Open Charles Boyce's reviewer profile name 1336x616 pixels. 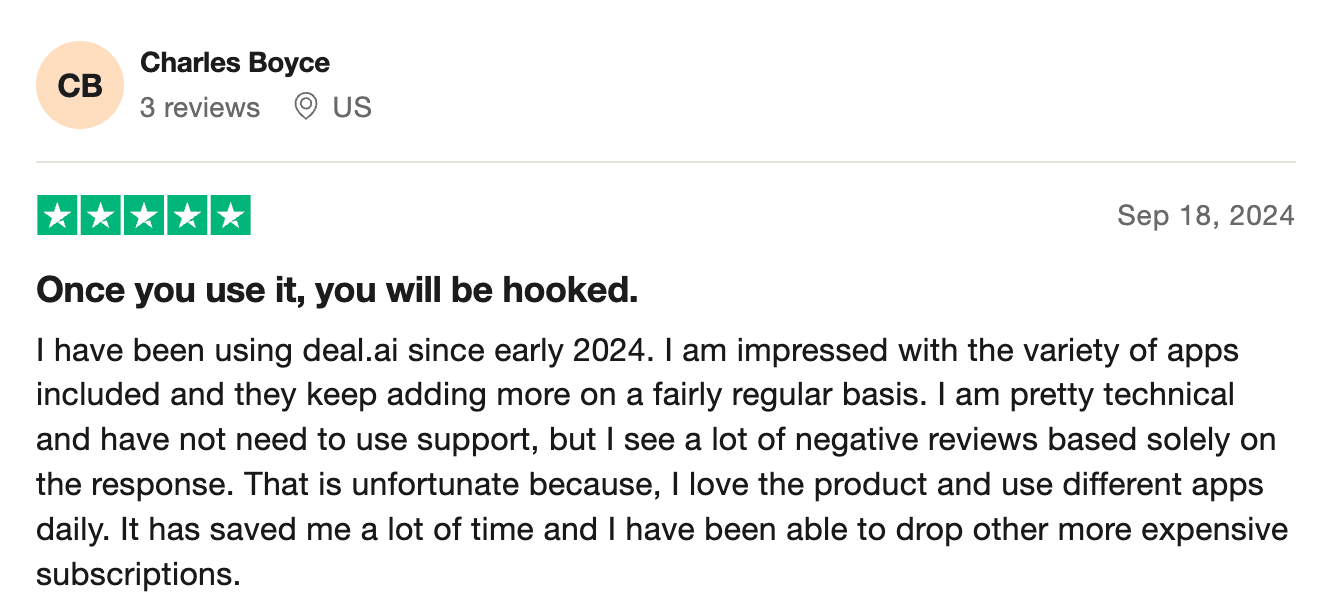pyautogui.click(x=235, y=63)
